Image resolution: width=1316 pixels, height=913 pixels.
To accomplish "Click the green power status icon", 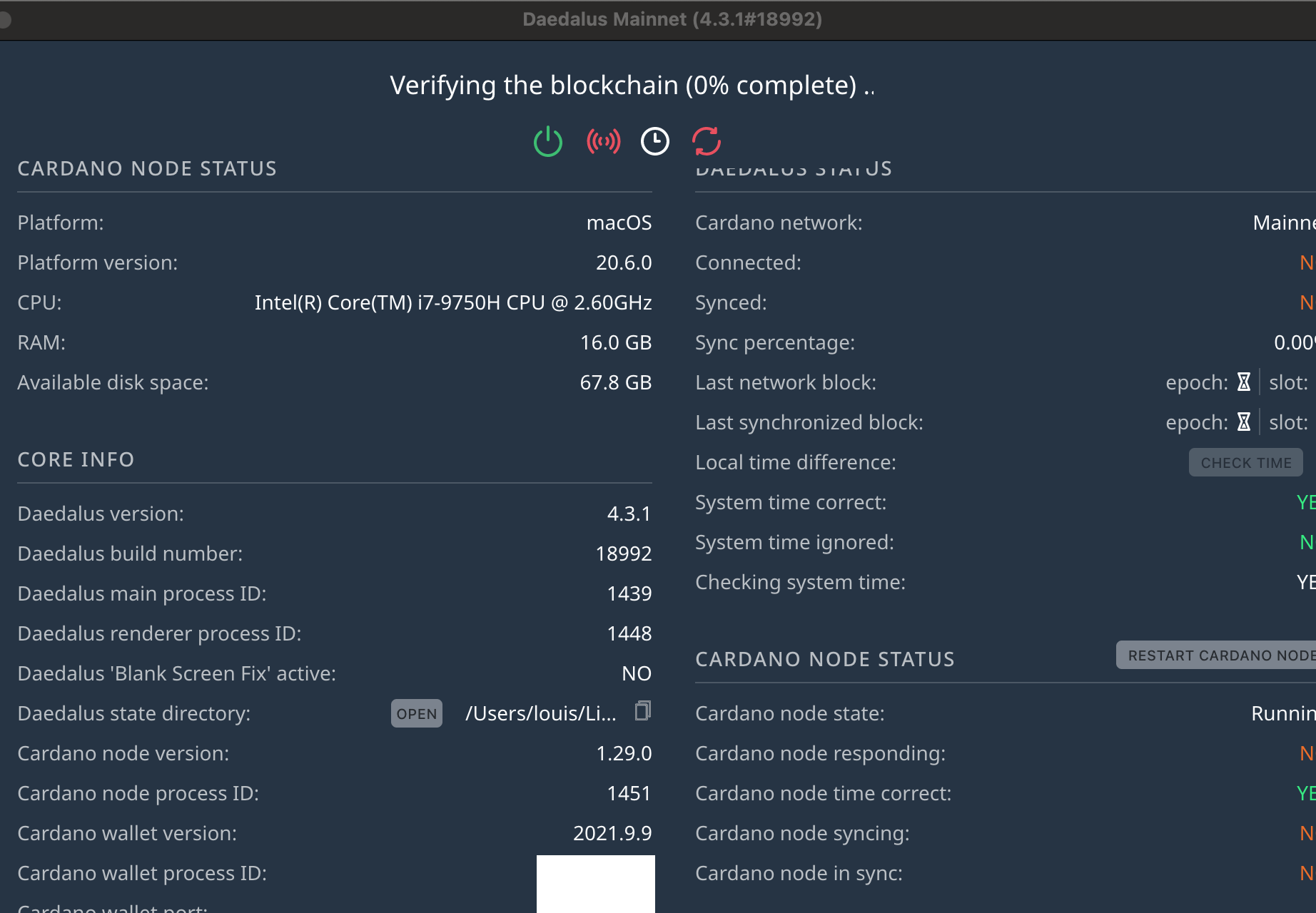I will coord(548,141).
